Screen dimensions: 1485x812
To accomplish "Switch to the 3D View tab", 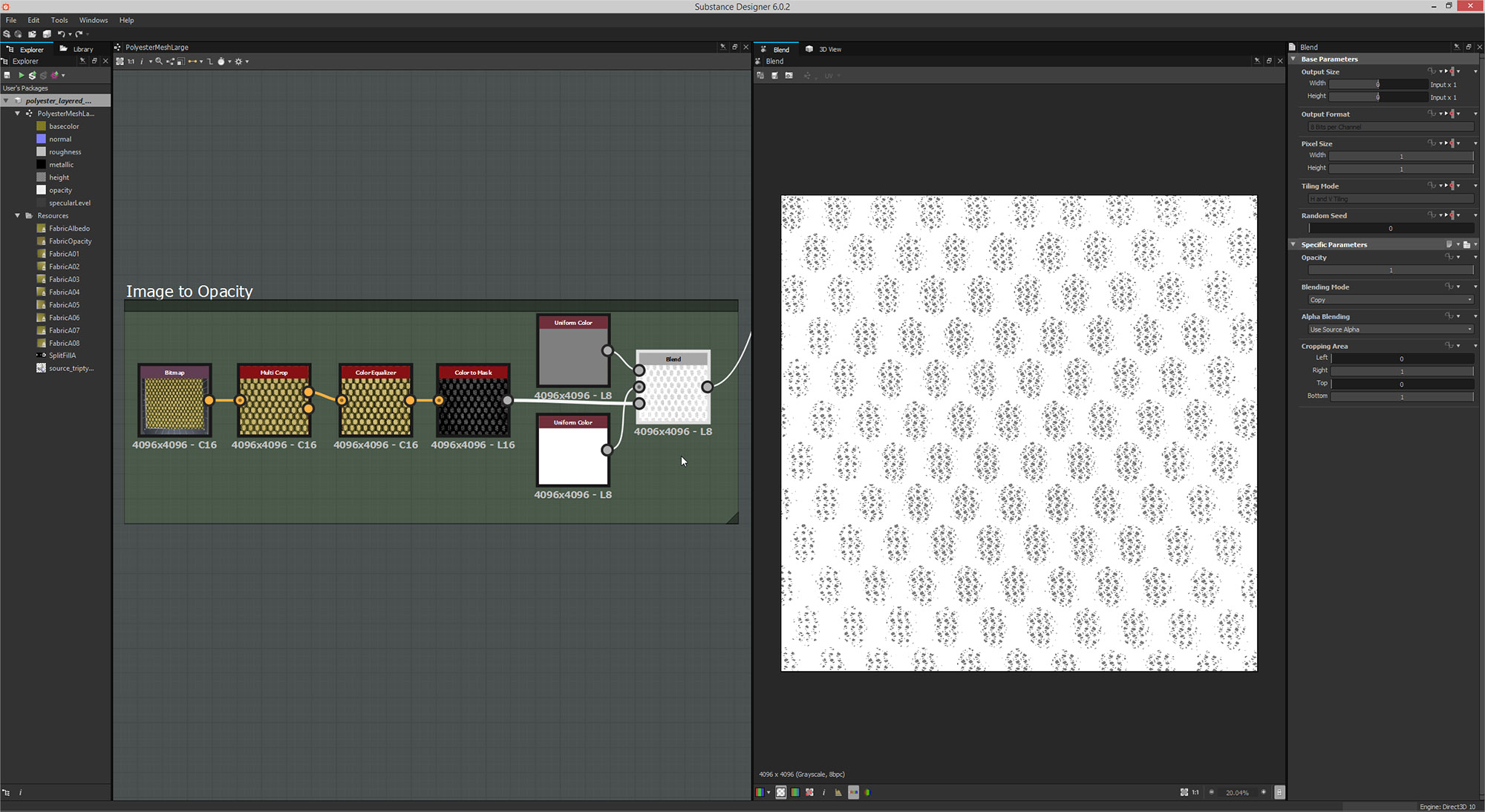I will (x=829, y=50).
